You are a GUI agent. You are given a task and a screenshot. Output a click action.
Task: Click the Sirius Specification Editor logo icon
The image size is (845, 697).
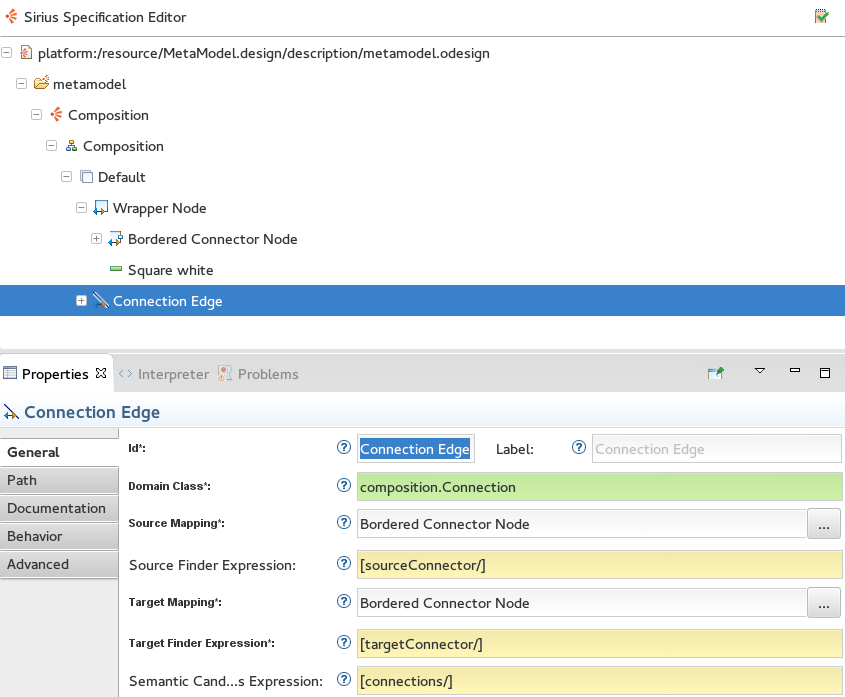coord(11,16)
